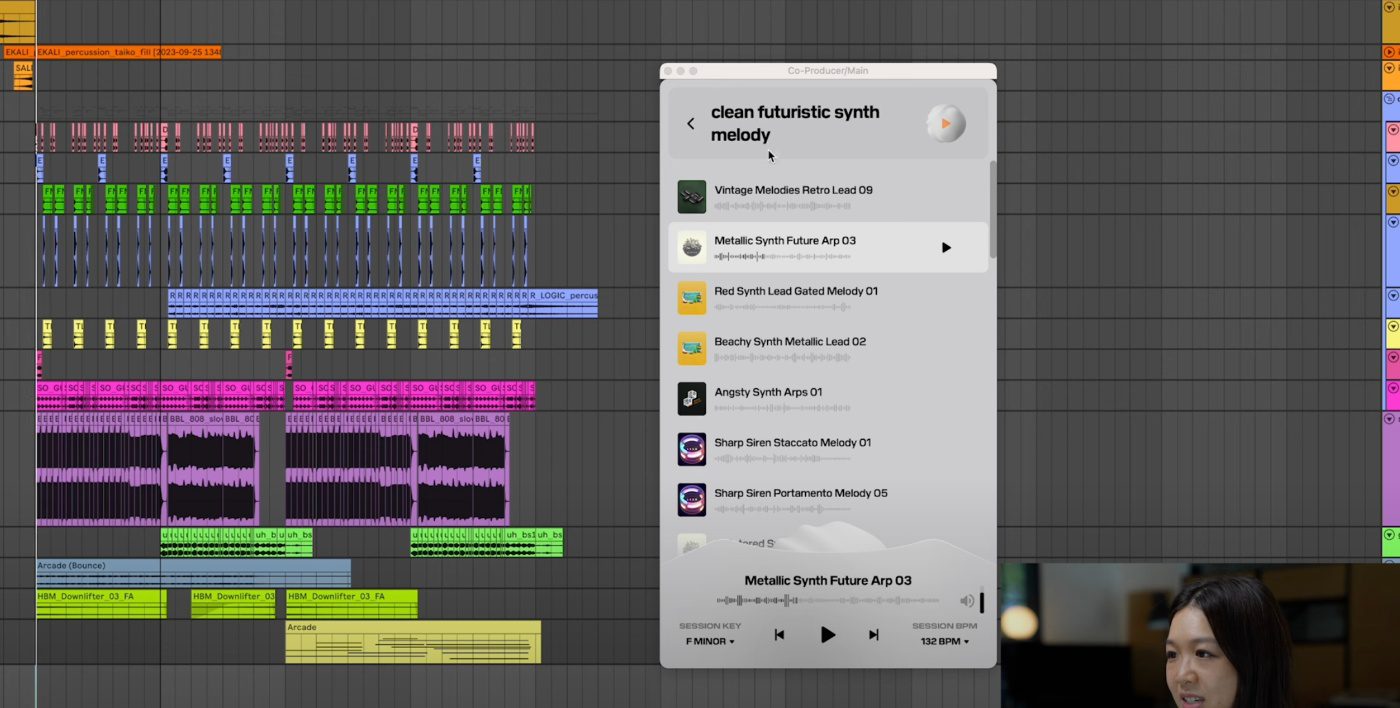
Task: Click the bottom player waveform scrubber
Action: (x=827, y=601)
